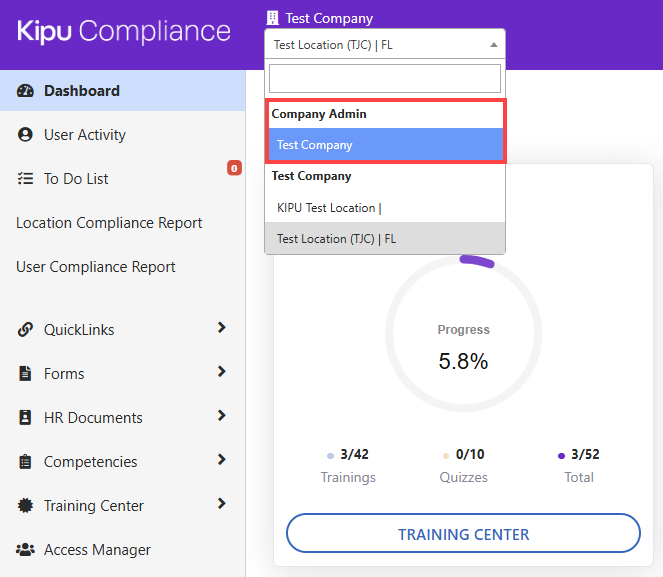
Task: Expand the HR Documents submenu chevron
Action: click(221, 416)
